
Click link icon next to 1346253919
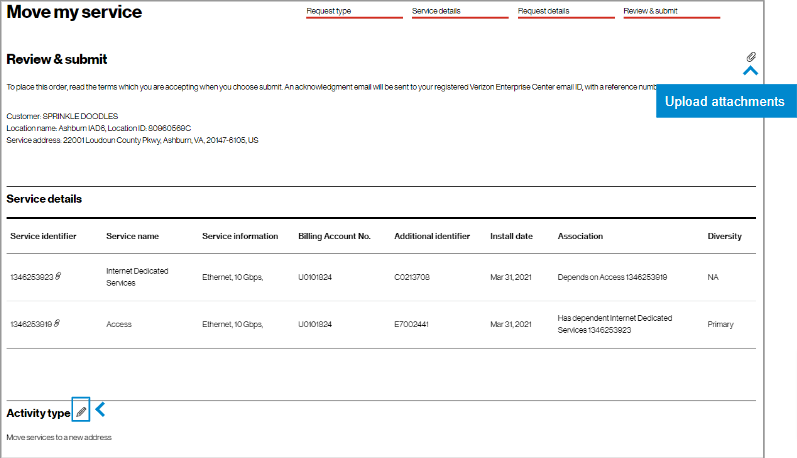coord(56,323)
